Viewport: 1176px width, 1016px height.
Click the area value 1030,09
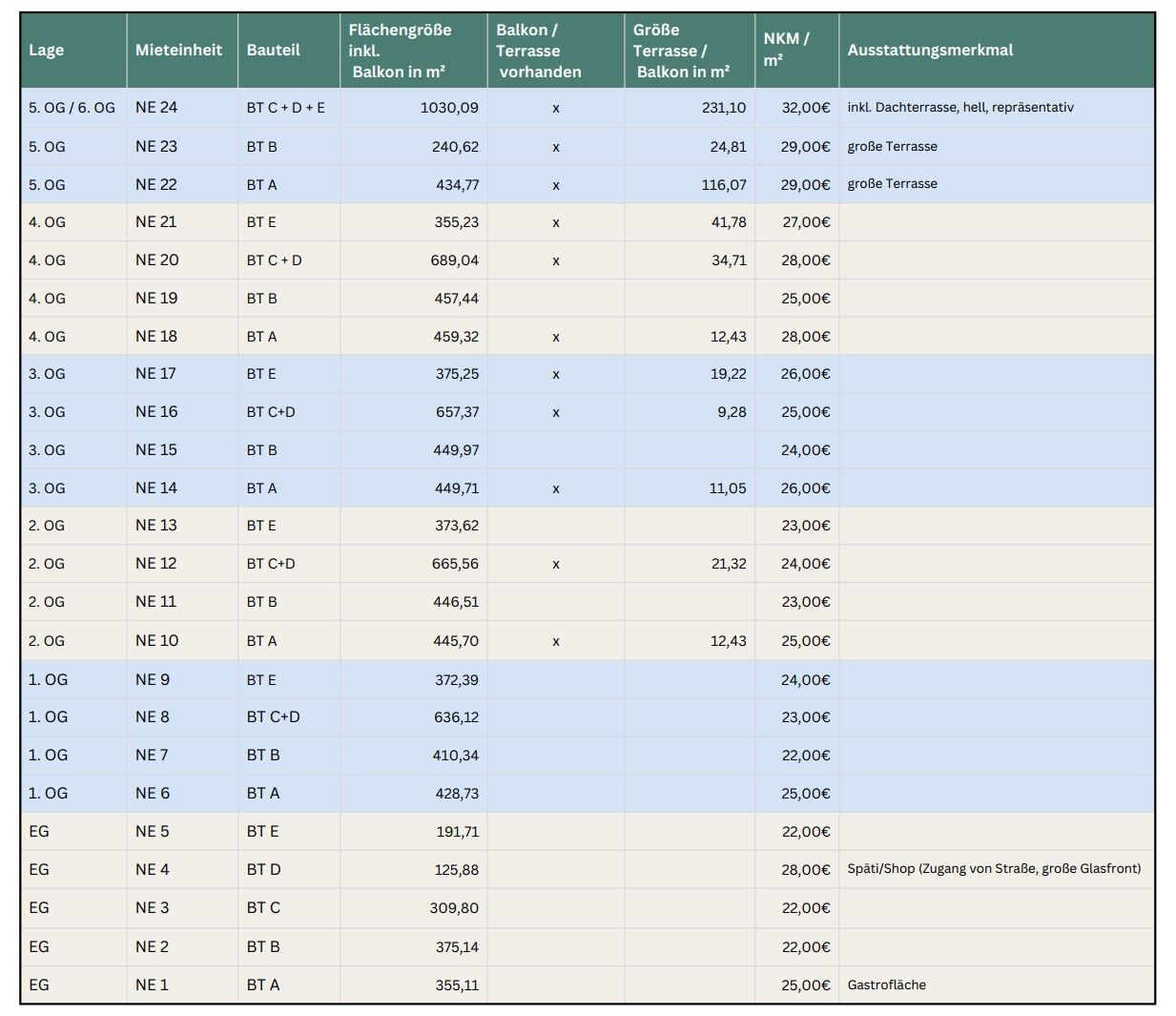tap(449, 108)
